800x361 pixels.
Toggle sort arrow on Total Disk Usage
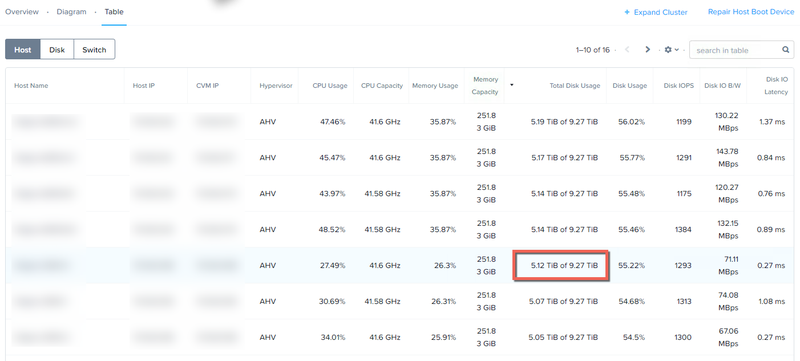(512, 85)
